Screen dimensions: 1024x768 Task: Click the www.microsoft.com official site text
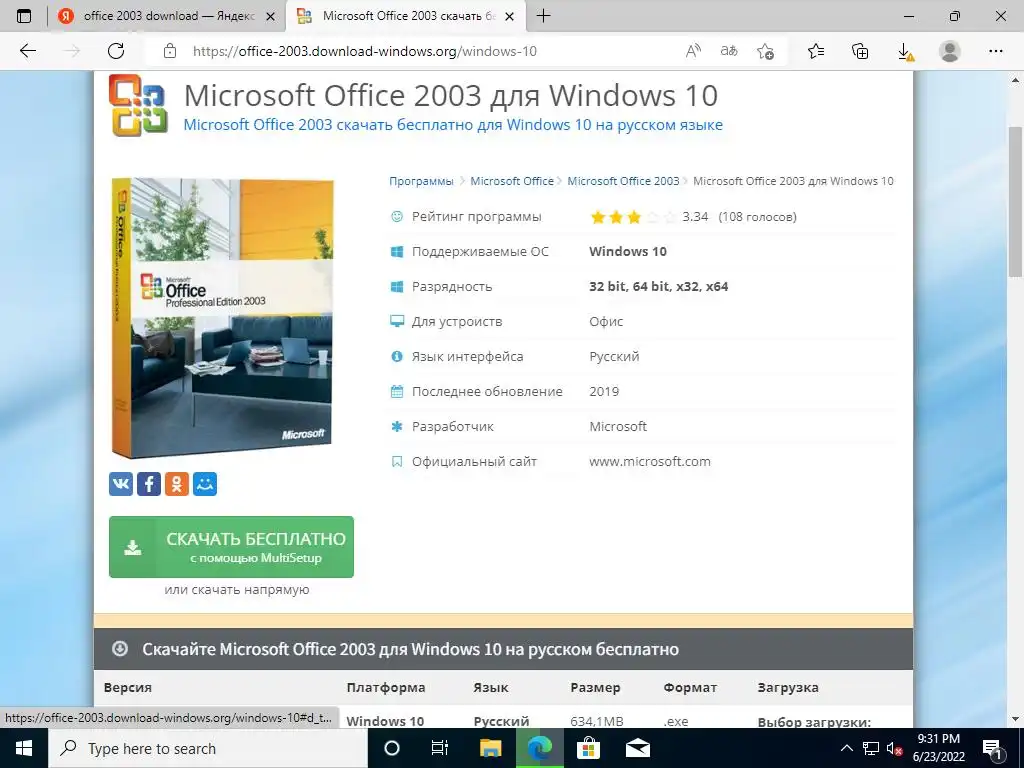point(650,461)
